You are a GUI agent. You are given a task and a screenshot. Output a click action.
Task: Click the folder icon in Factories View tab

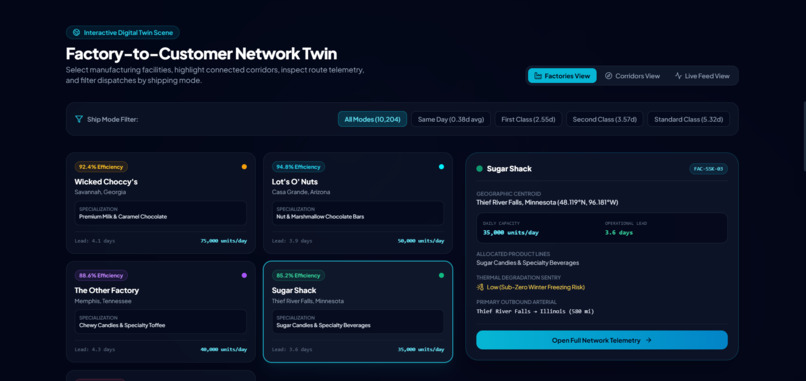tap(538, 76)
